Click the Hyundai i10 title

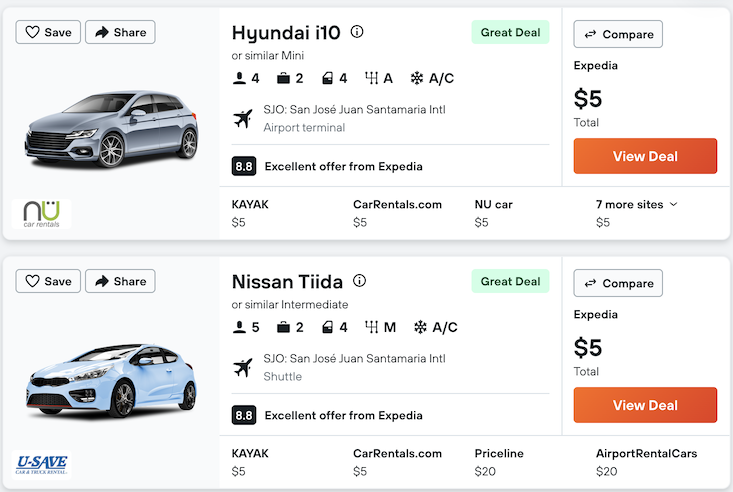286,33
